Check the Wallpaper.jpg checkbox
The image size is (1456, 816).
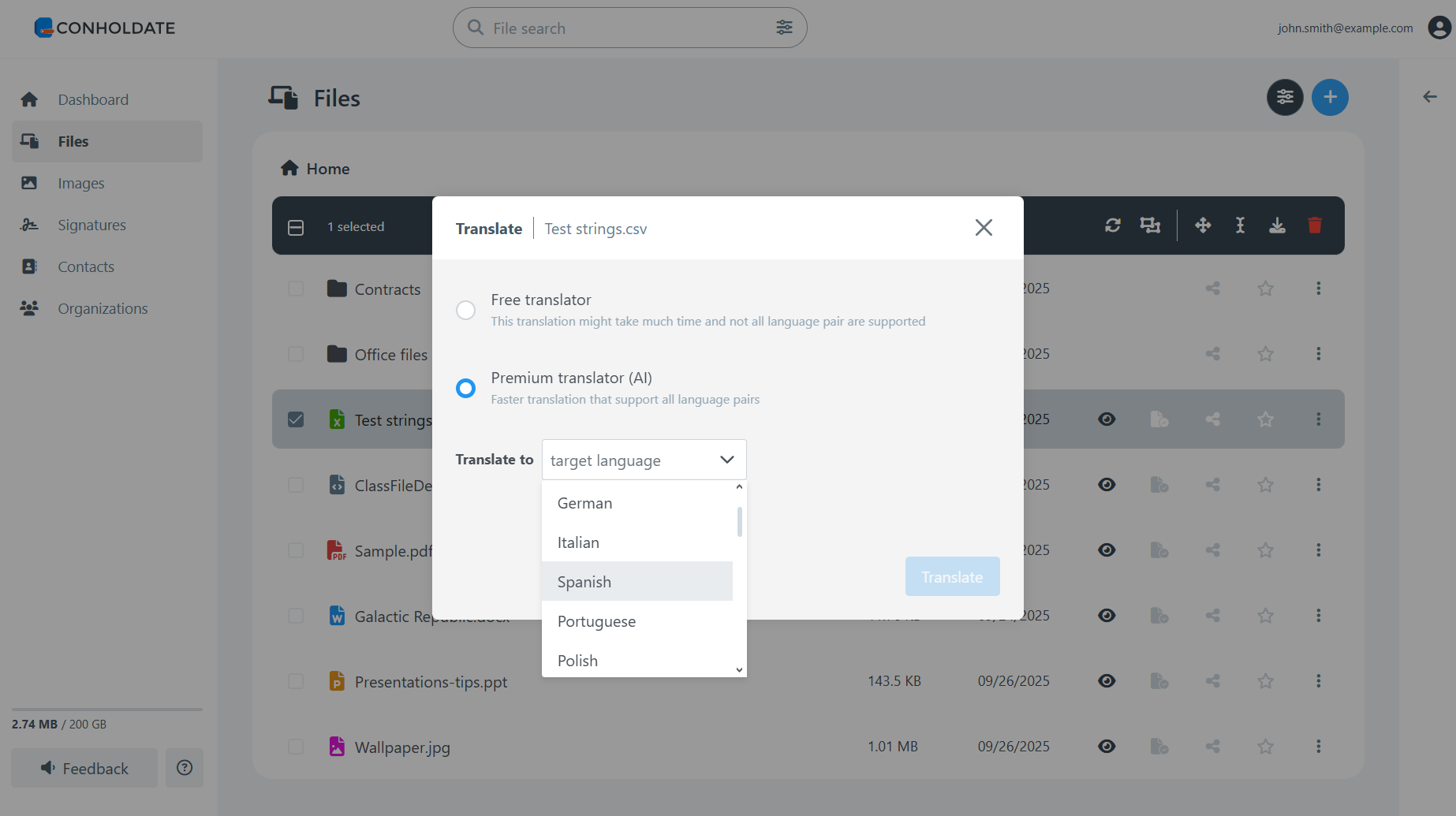pos(296,747)
